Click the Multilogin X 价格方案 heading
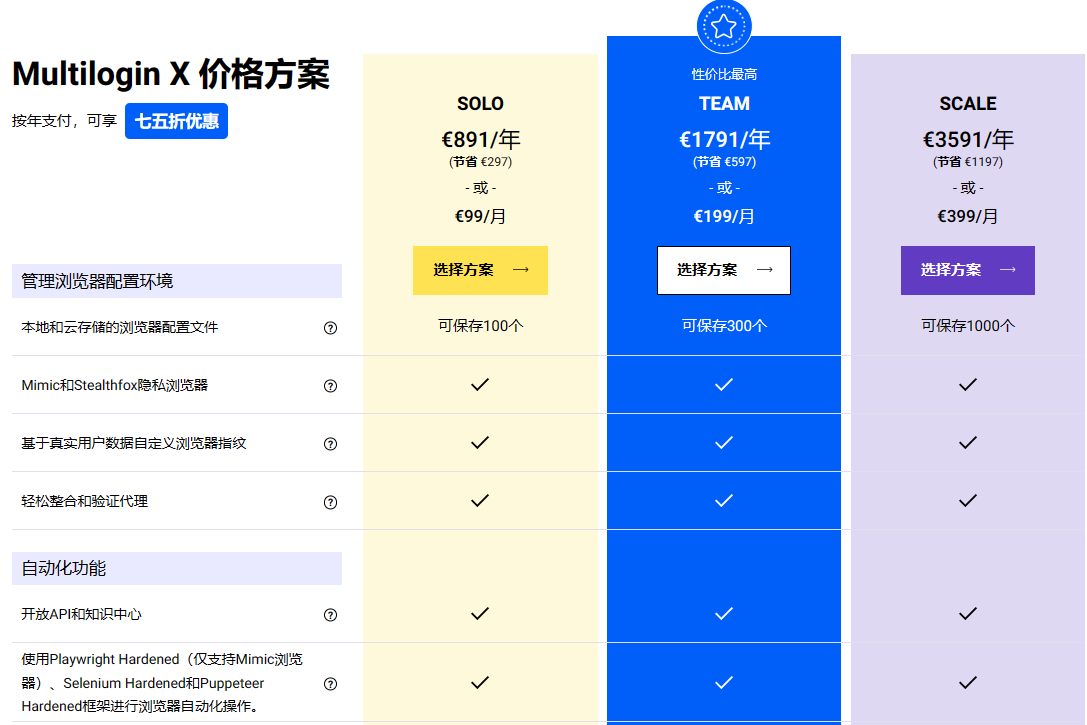Viewport: 1087px width, 725px height. pos(171,74)
